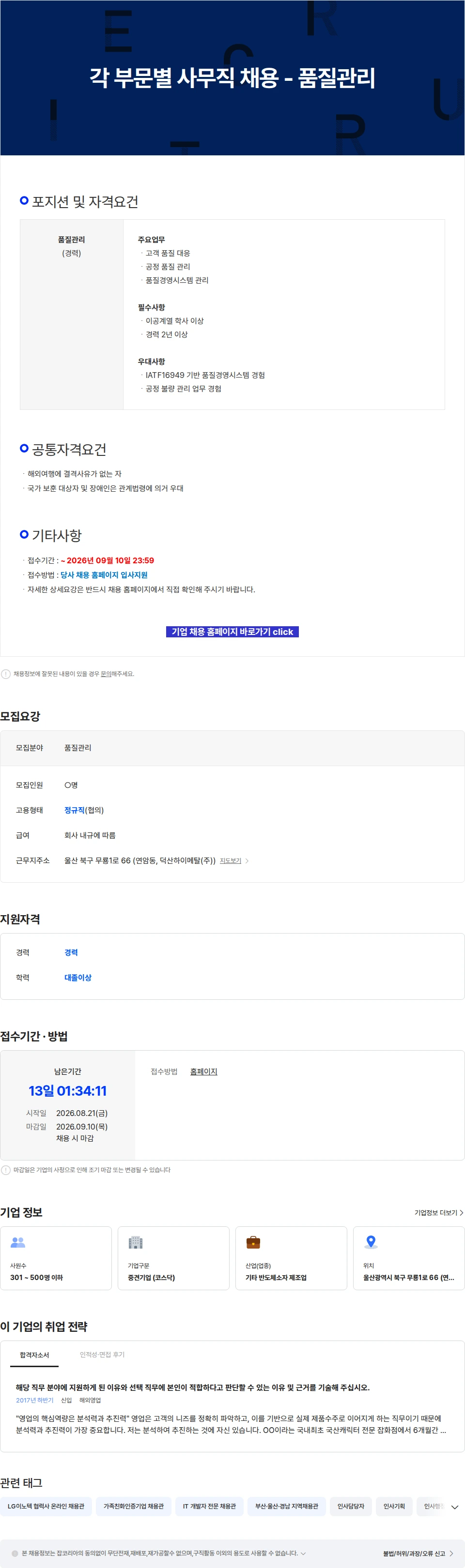Click the deadline ~ 2026년 09월 10일 23:59
This screenshot has width=465, height=1568.
[107, 560]
